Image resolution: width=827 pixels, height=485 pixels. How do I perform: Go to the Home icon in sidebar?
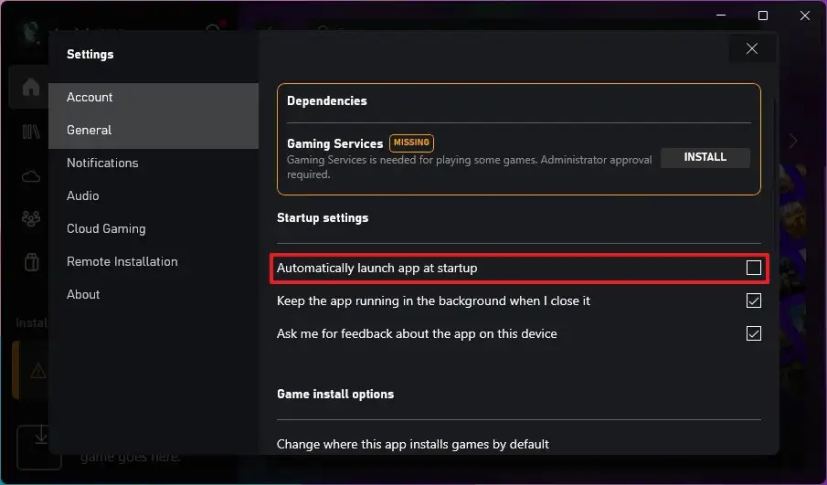point(30,88)
